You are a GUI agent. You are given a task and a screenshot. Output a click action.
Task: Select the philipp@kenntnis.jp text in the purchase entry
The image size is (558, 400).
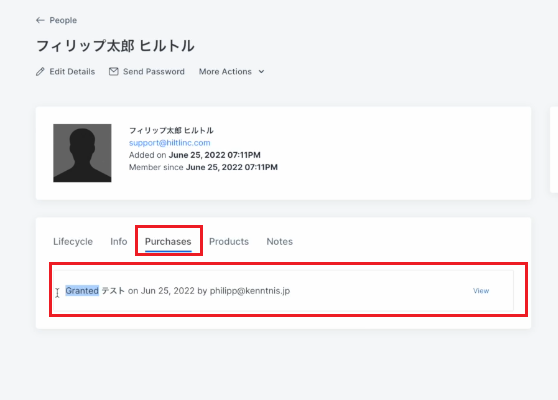tap(250, 291)
